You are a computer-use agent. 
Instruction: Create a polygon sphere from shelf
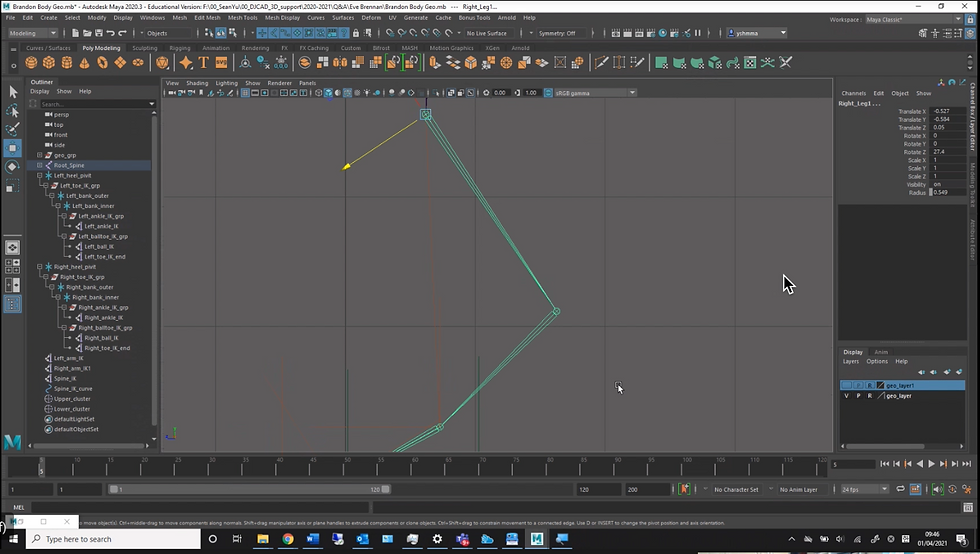(x=31, y=63)
